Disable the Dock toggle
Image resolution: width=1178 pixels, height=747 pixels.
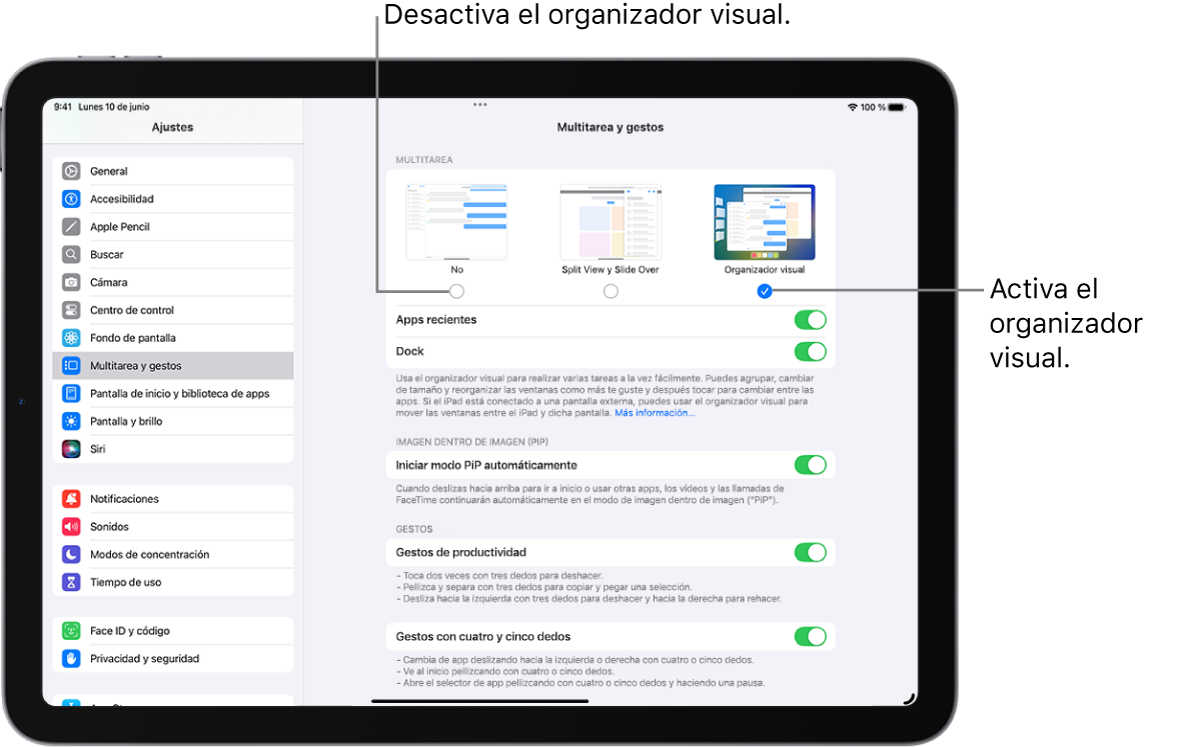810,351
